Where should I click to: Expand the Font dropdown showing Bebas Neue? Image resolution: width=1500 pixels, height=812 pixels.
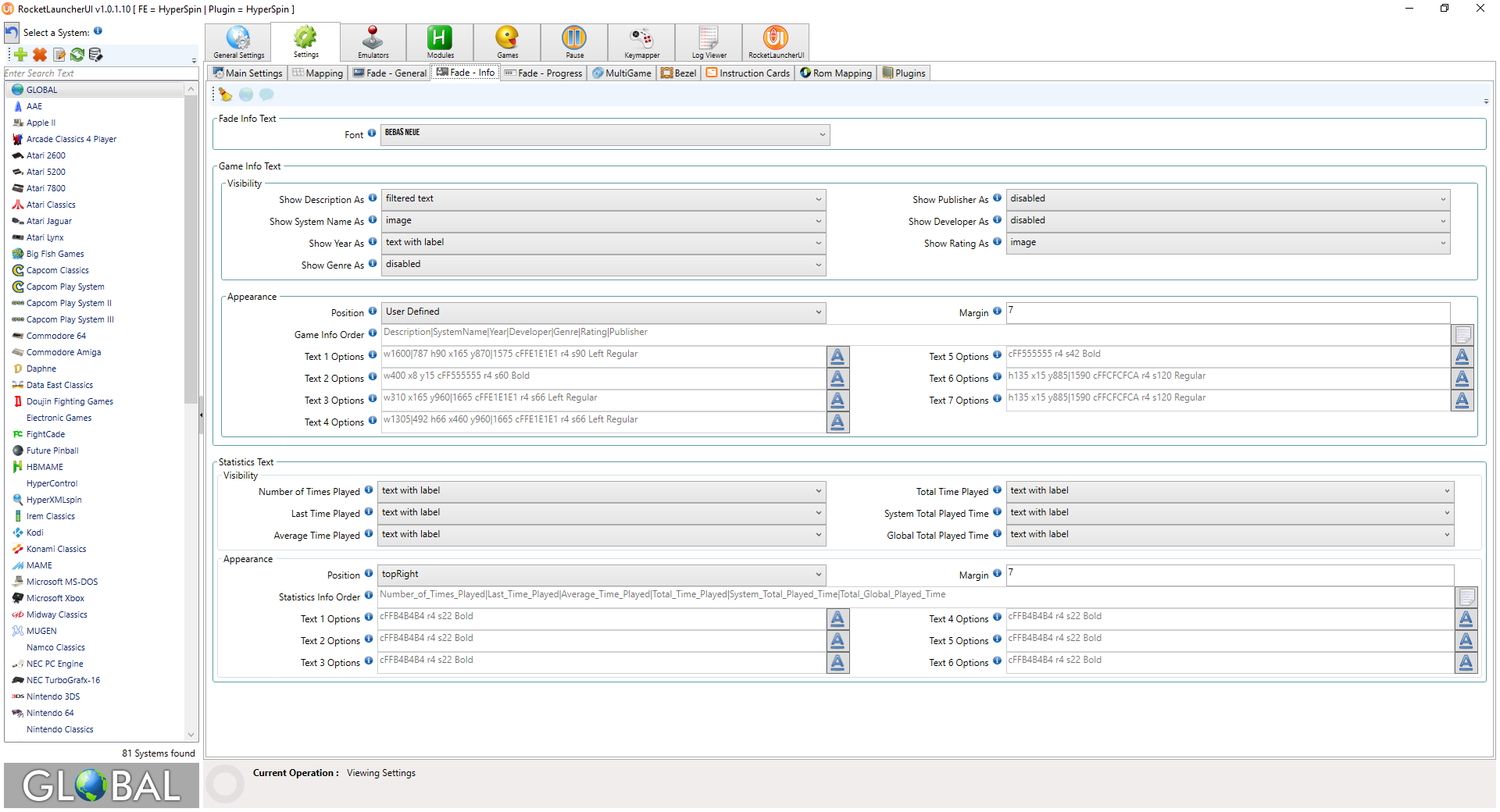pos(605,134)
